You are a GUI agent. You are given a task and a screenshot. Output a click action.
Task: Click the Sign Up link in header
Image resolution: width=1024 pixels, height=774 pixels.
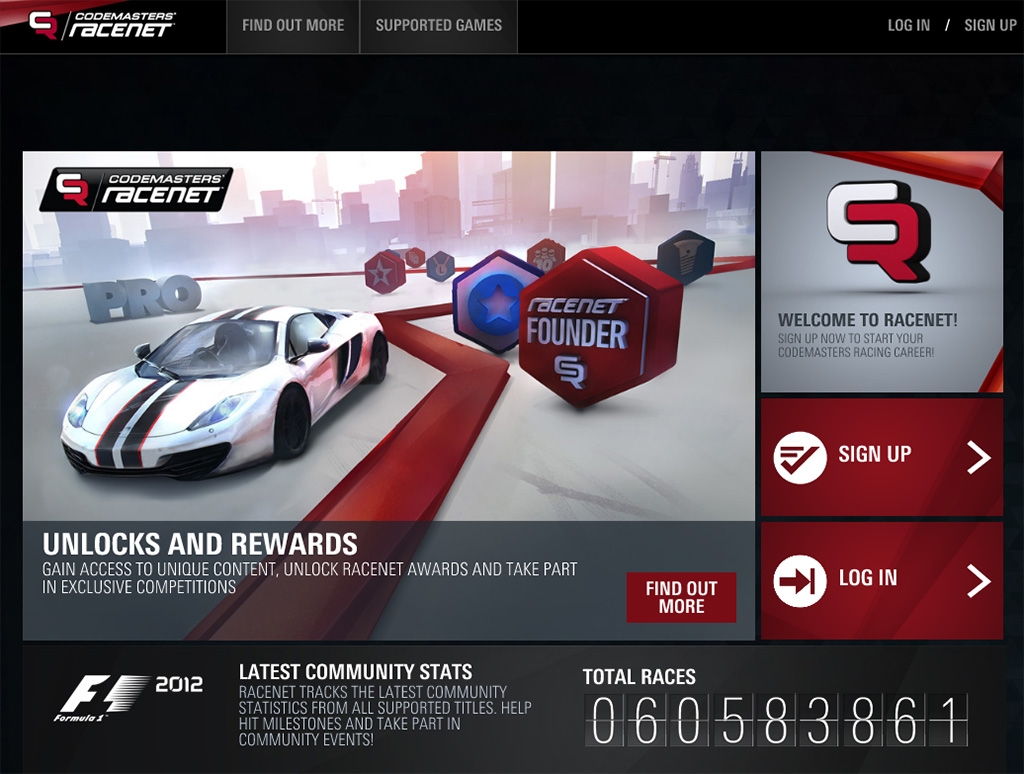click(990, 25)
